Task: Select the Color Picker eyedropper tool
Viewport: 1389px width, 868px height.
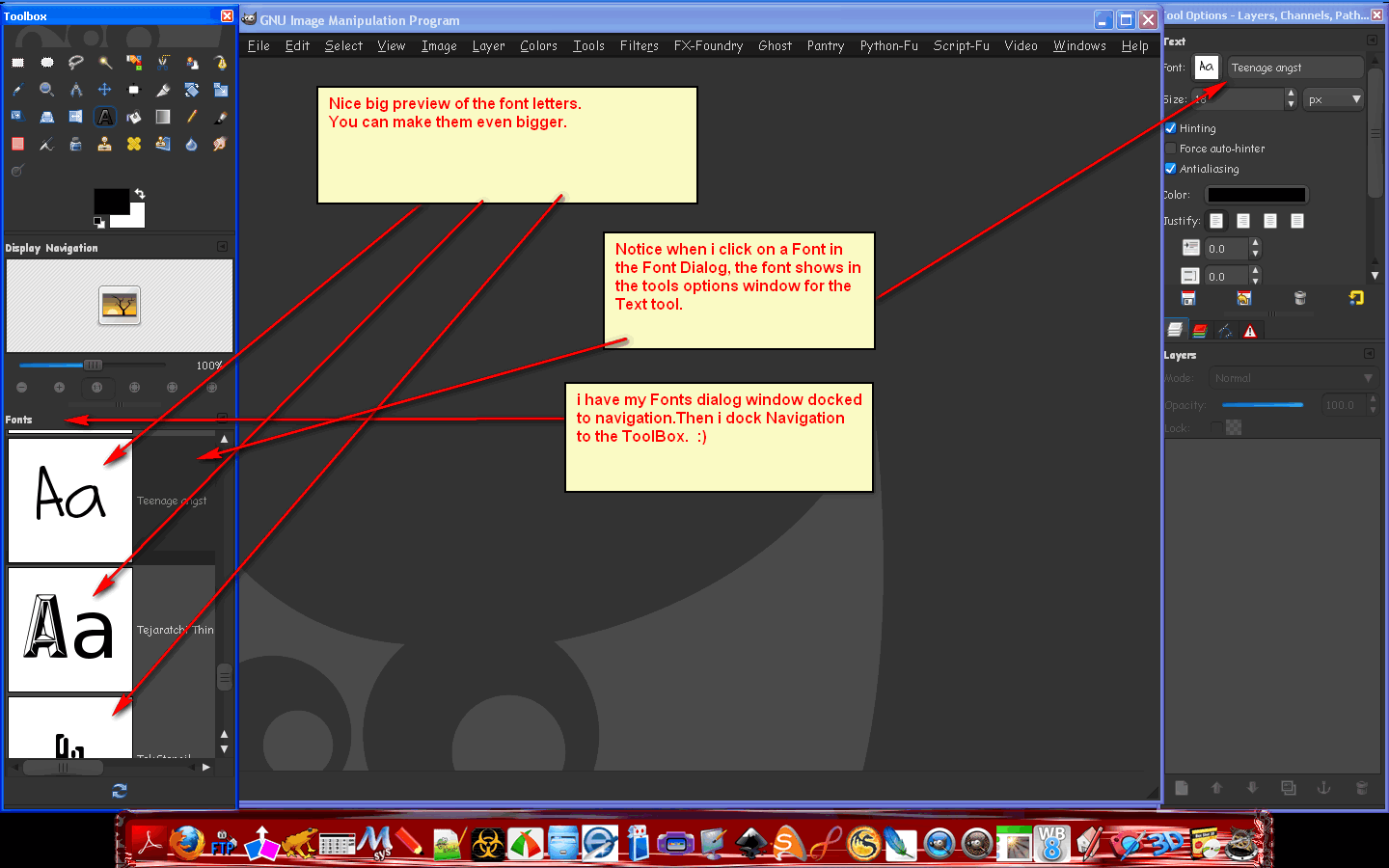Action: pos(18,90)
